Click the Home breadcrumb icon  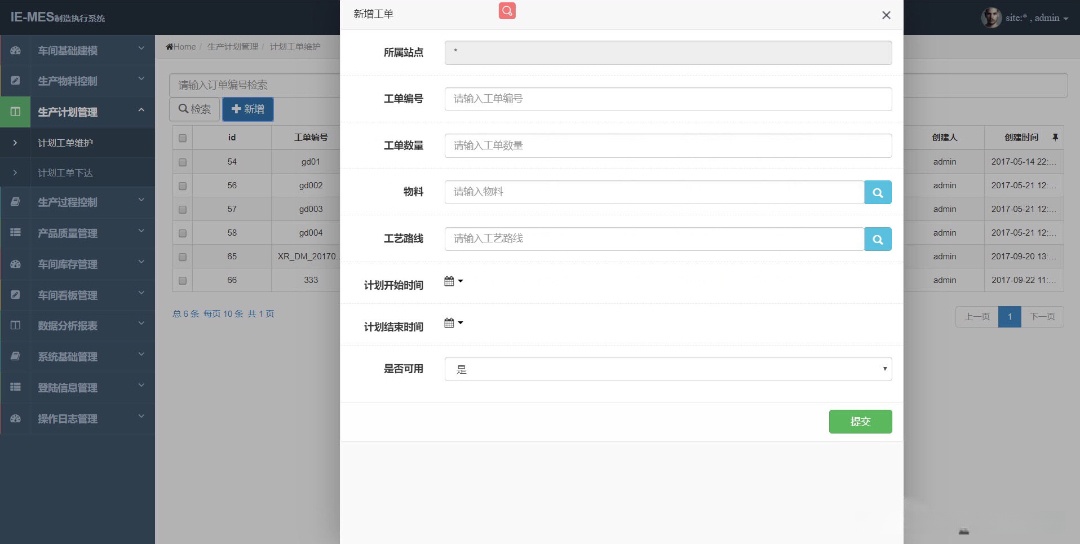pyautogui.click(x=169, y=47)
